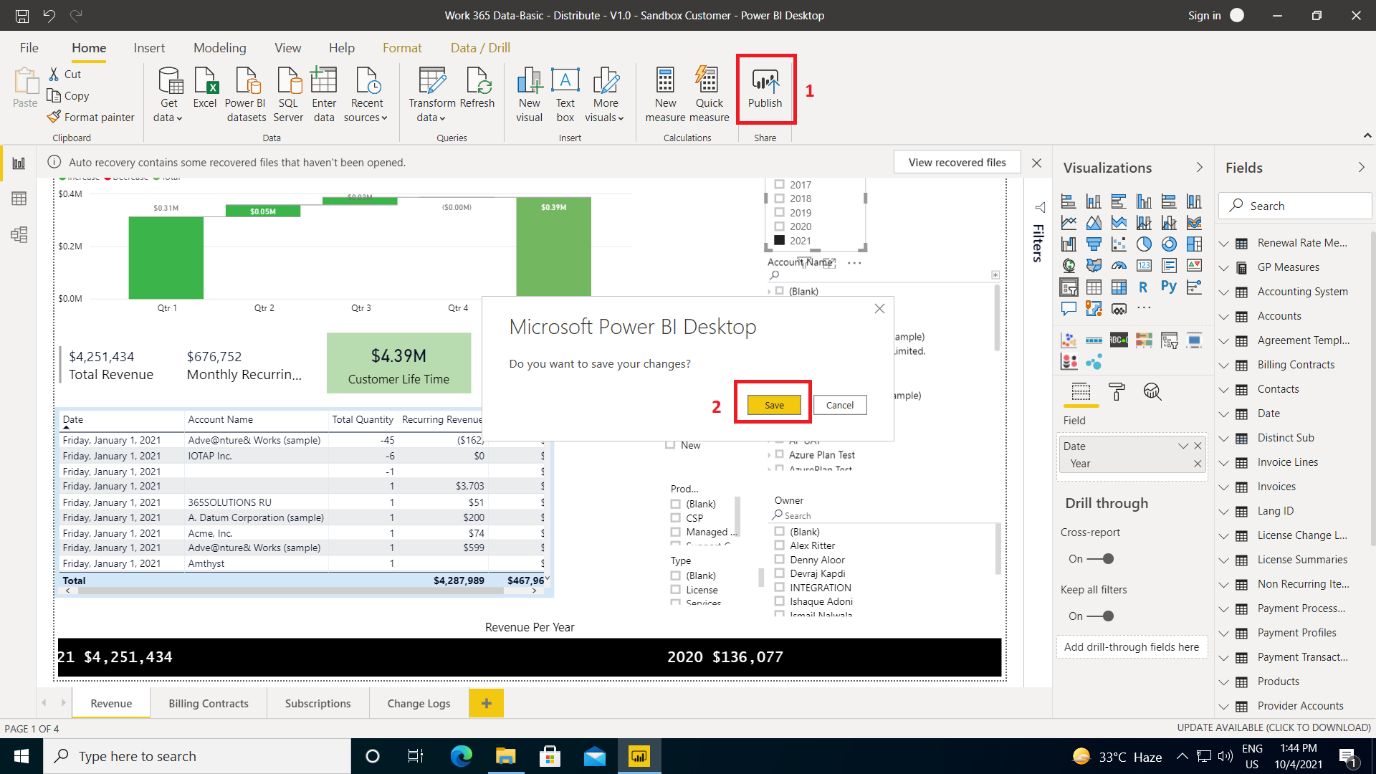Click View recovered files button
Screen dimensions: 1376x774
point(957,162)
